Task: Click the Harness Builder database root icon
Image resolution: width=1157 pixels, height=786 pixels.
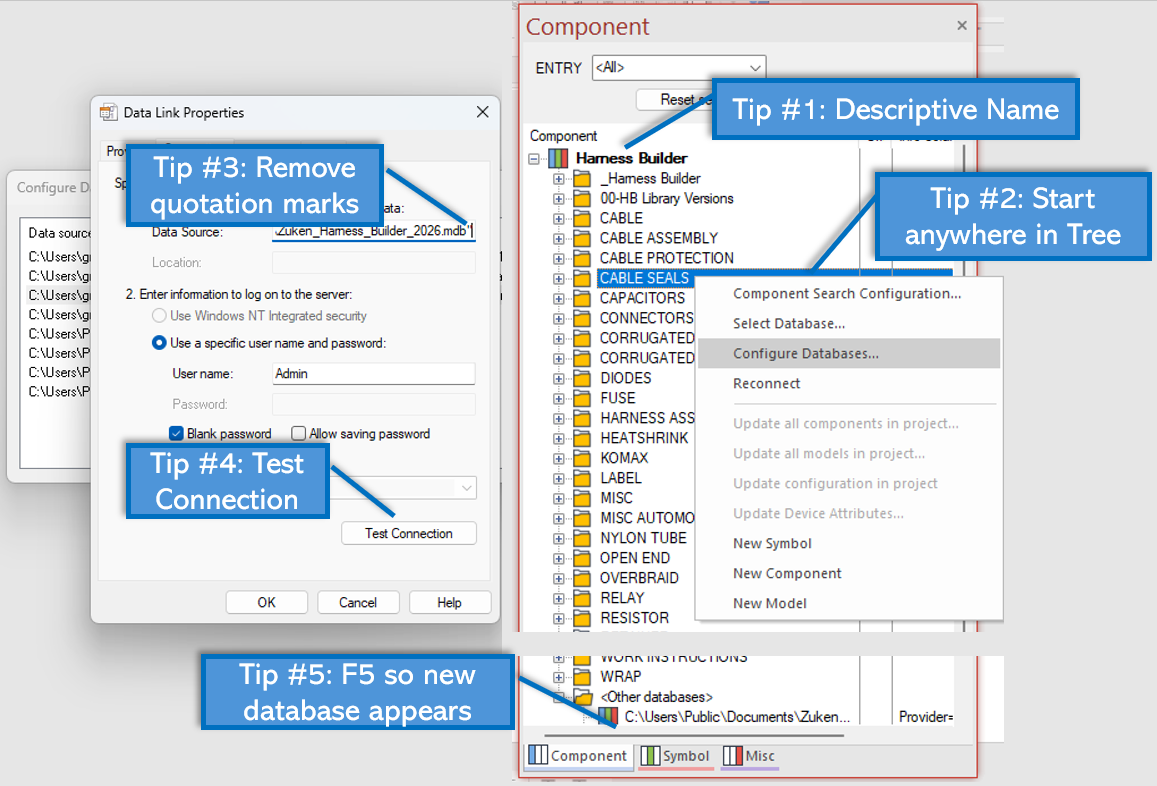Action: tap(559, 158)
